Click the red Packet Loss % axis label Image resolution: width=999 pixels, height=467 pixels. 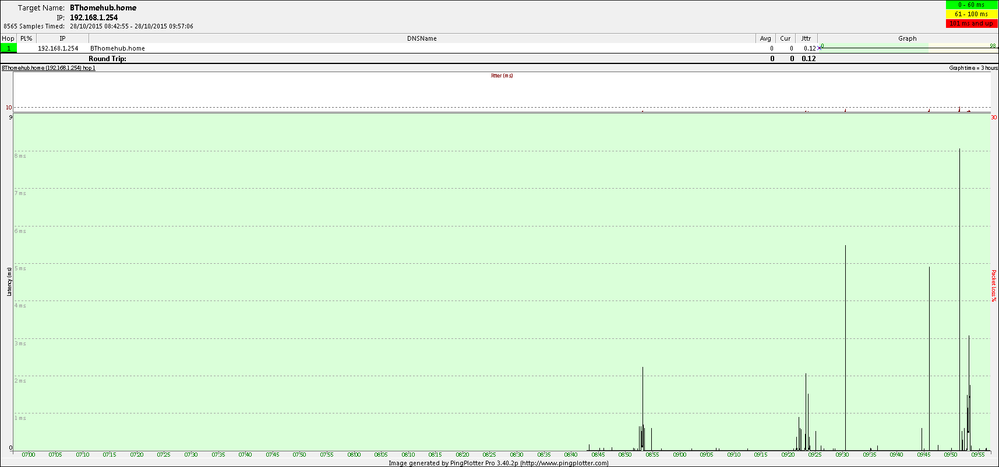tap(993, 285)
